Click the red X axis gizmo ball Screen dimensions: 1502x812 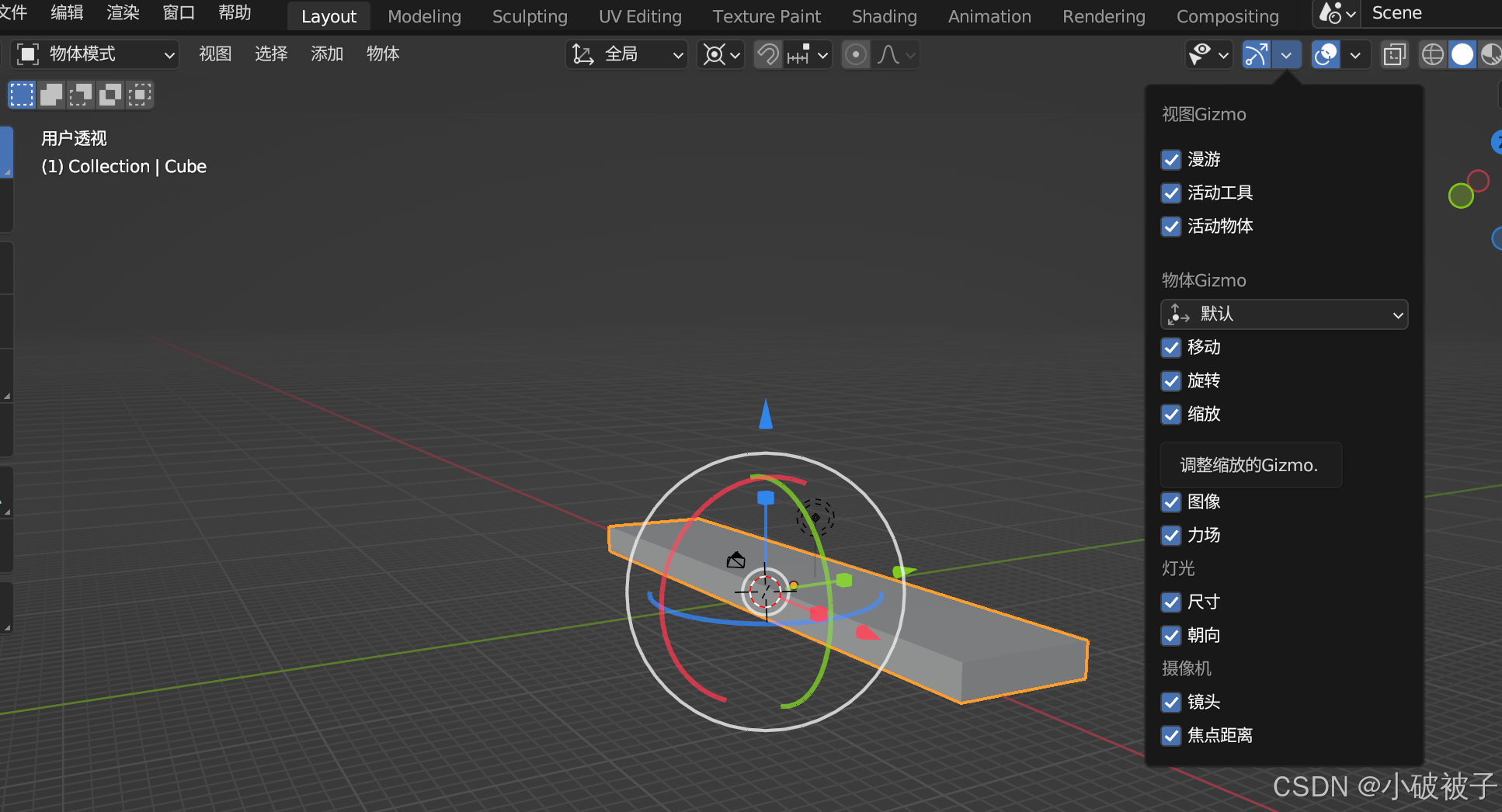coord(1479,181)
